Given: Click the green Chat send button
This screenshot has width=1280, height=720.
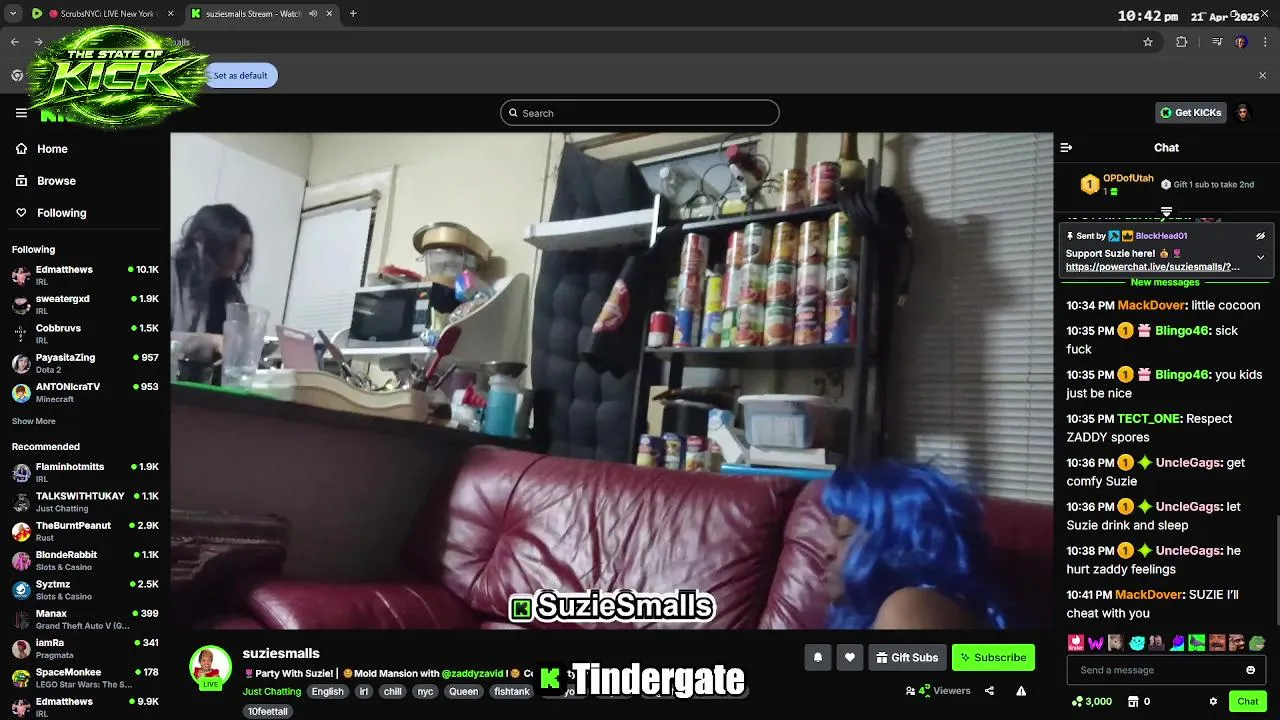Looking at the screenshot, I should pyautogui.click(x=1248, y=701).
